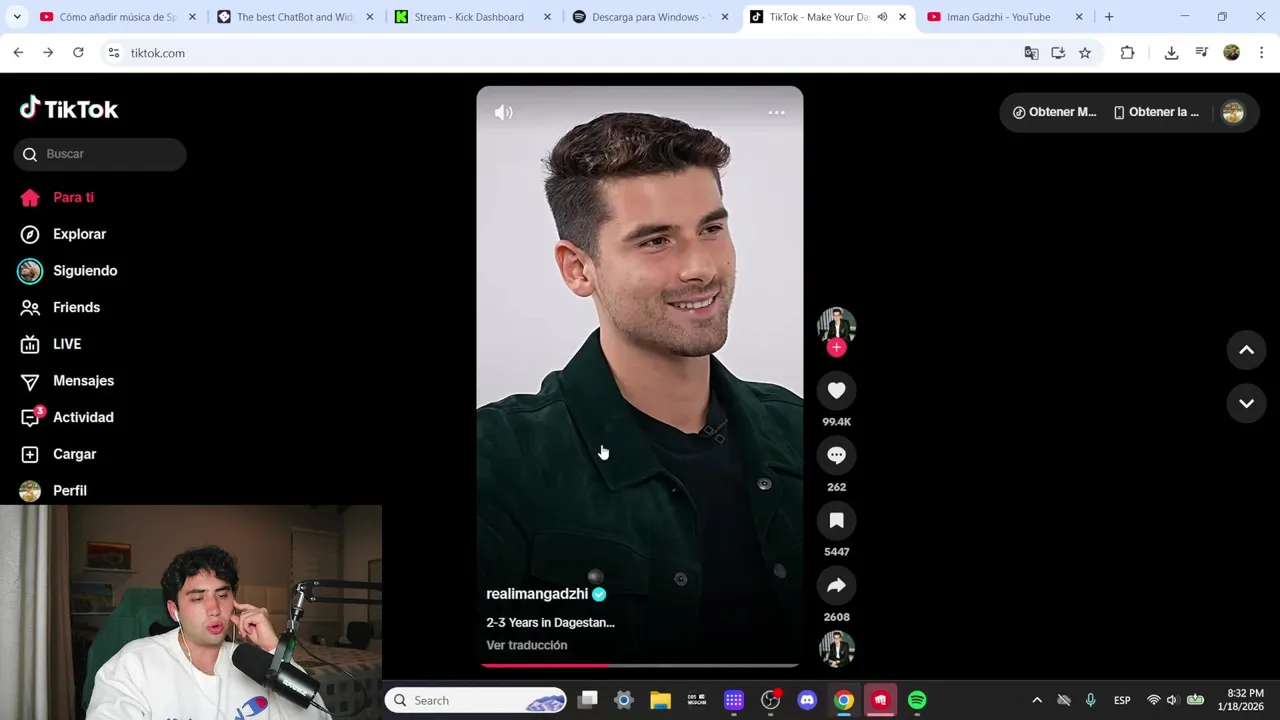This screenshot has width=1280, height=720.
Task: Save the video with the bookmark icon
Action: 837,521
